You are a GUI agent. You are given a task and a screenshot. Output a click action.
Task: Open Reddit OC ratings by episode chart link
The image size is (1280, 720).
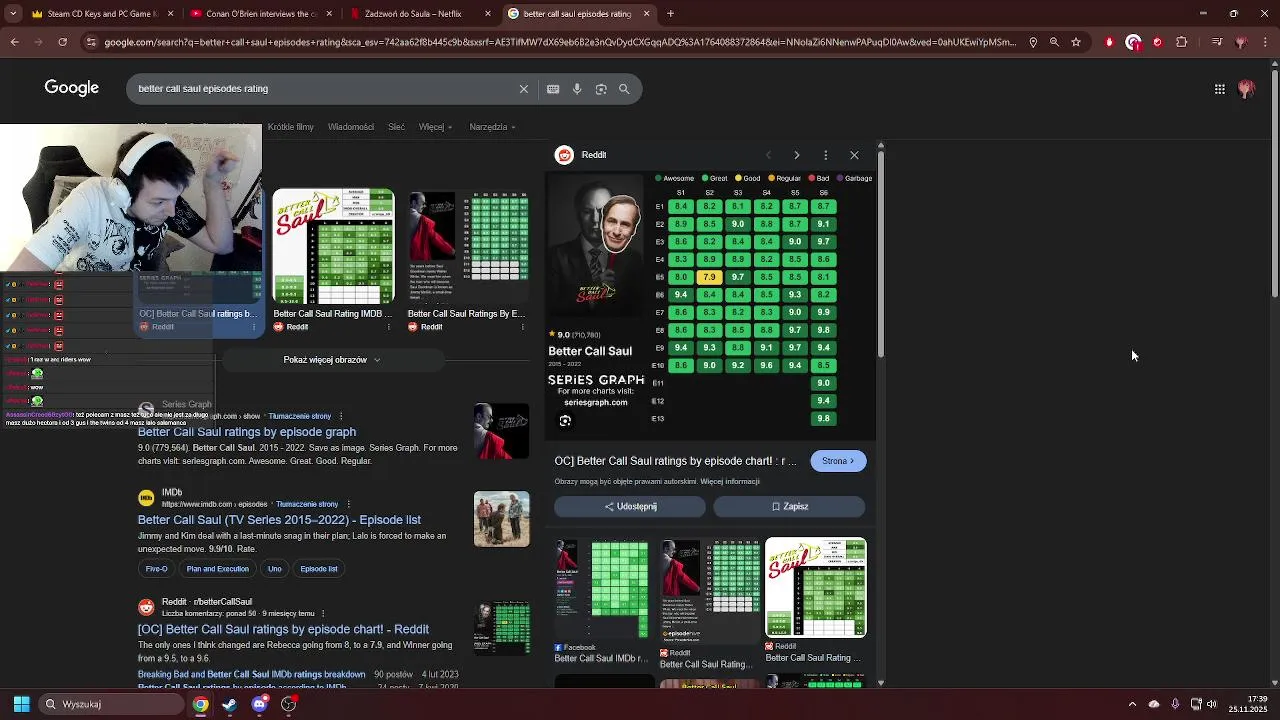(x=283, y=629)
